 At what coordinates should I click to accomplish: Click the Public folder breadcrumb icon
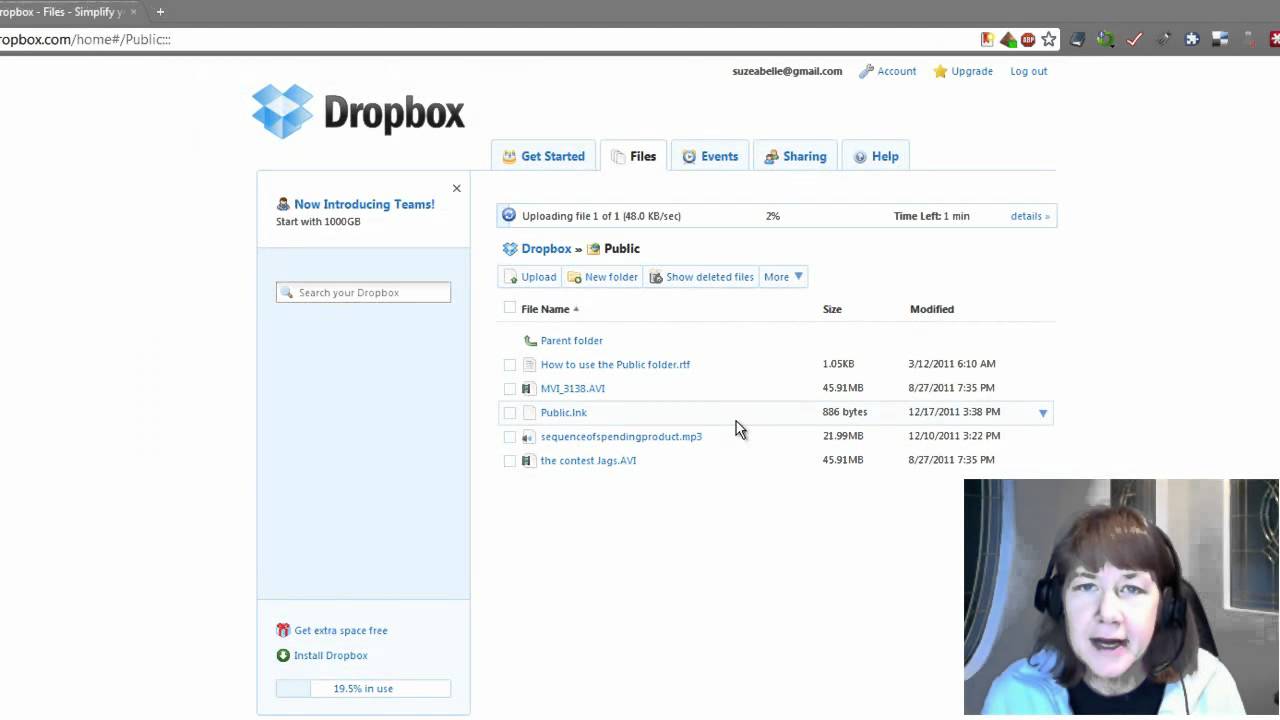[594, 249]
